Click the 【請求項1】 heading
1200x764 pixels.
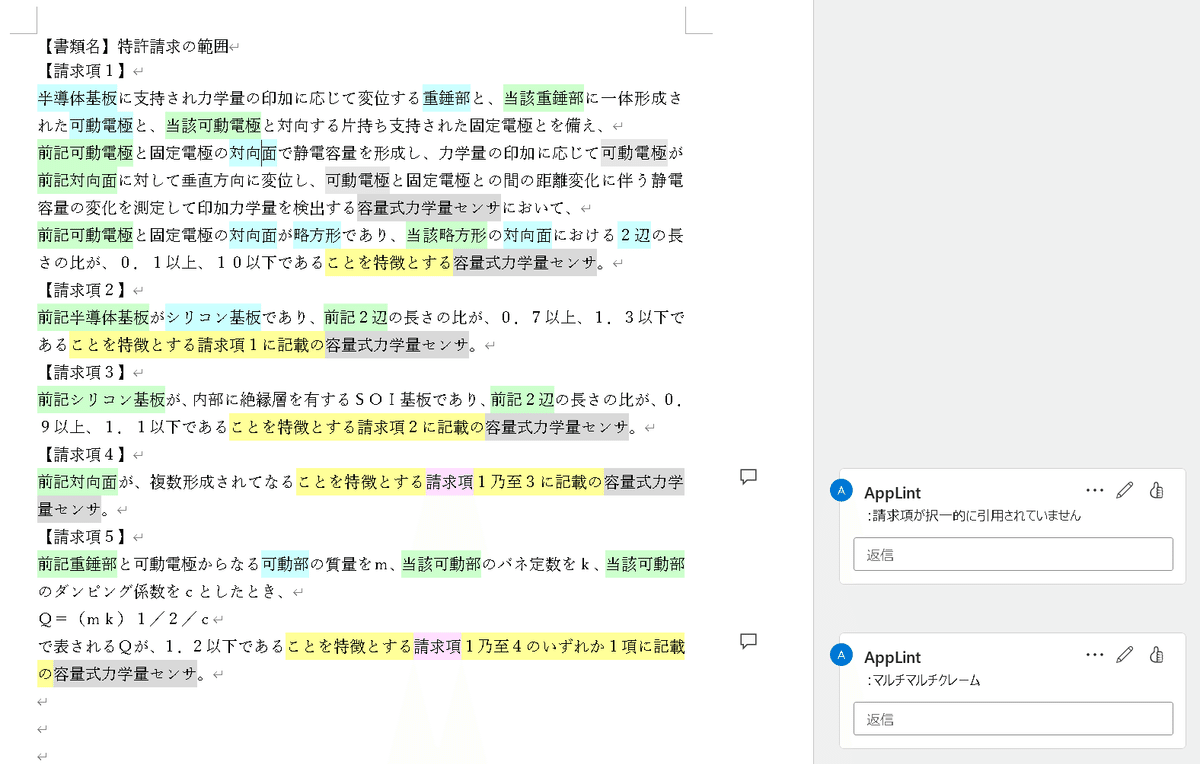click(84, 71)
